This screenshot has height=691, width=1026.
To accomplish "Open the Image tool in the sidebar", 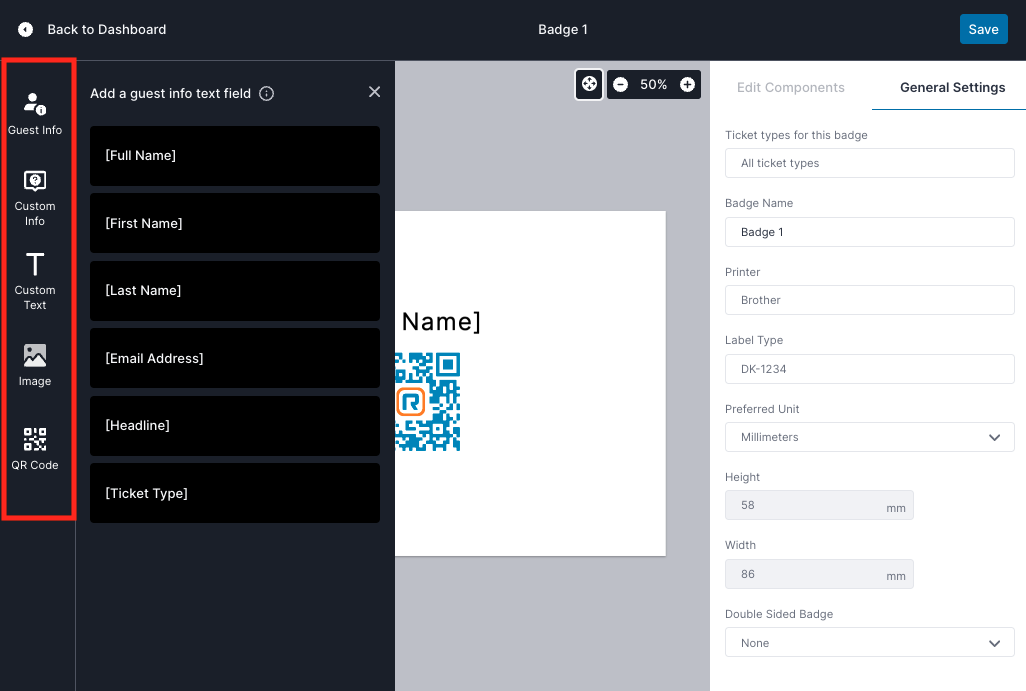I will (35, 365).
